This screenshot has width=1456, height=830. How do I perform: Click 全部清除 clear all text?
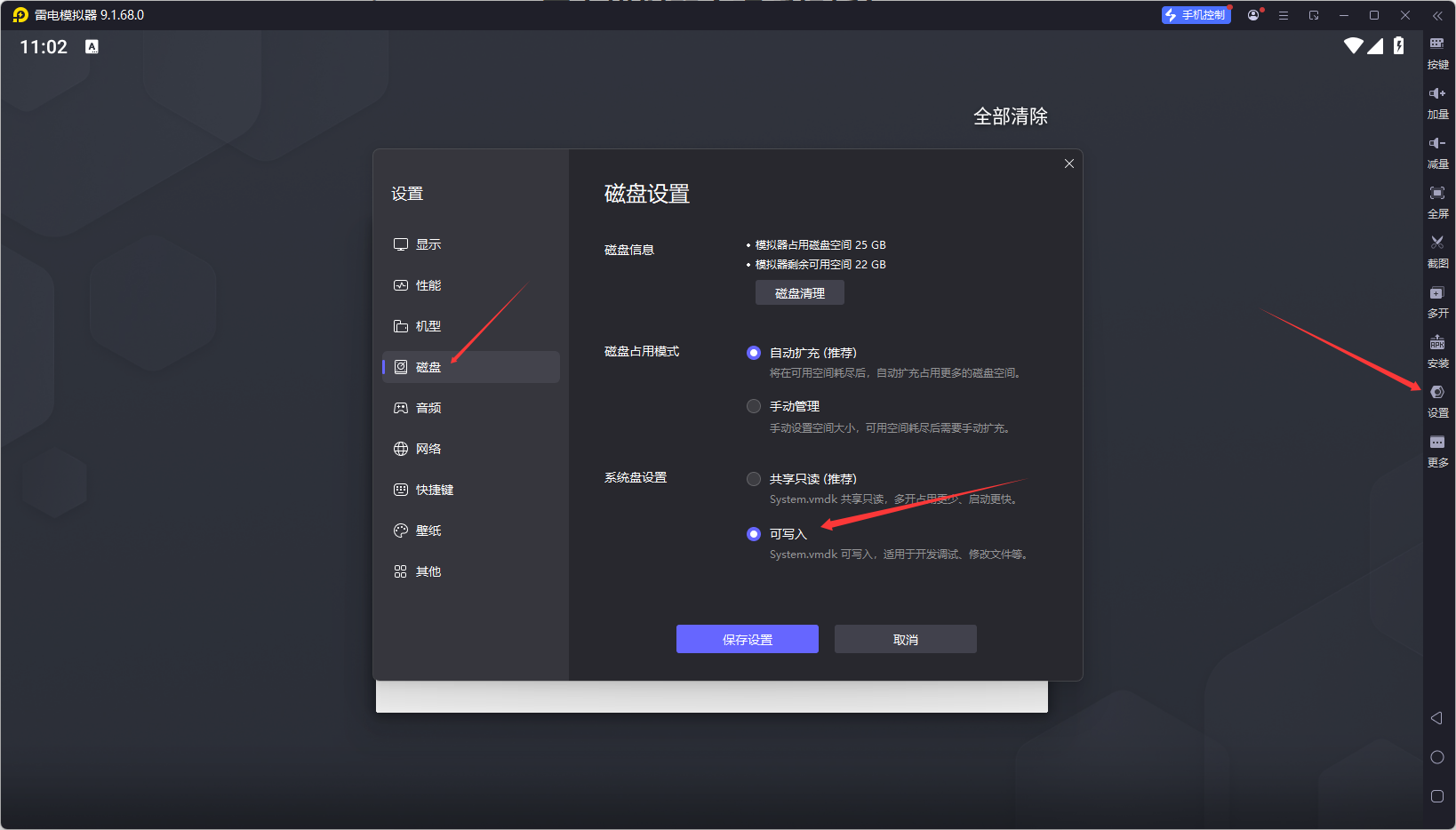1011,116
